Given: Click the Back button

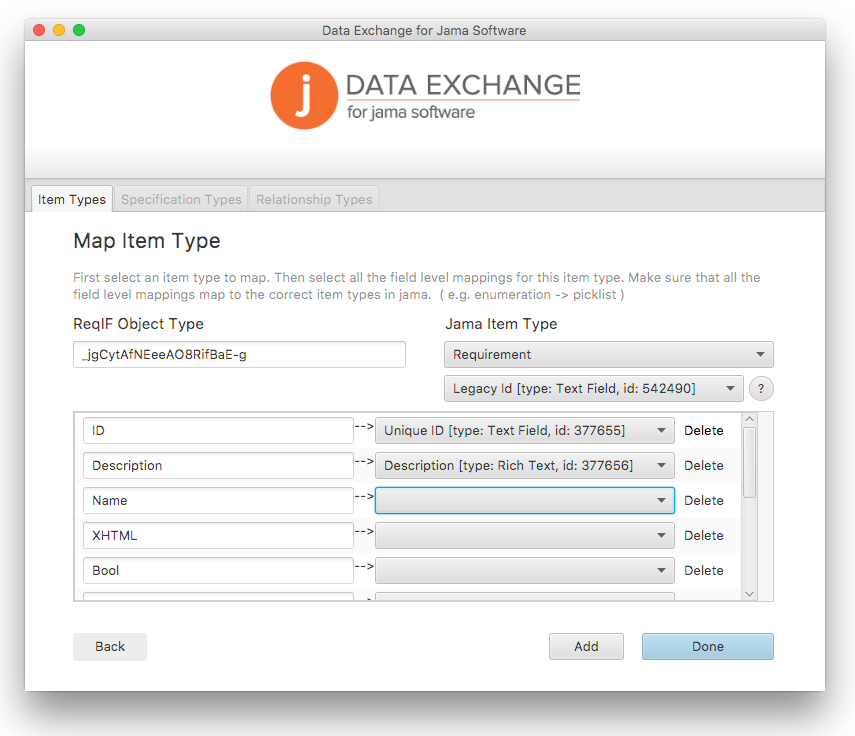Looking at the screenshot, I should (x=110, y=647).
